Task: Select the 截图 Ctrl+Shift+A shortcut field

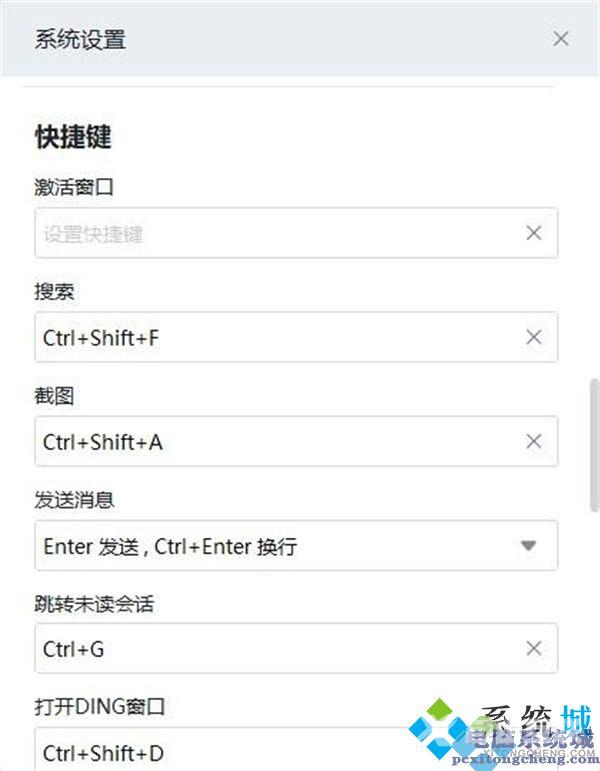Action: pos(270,441)
